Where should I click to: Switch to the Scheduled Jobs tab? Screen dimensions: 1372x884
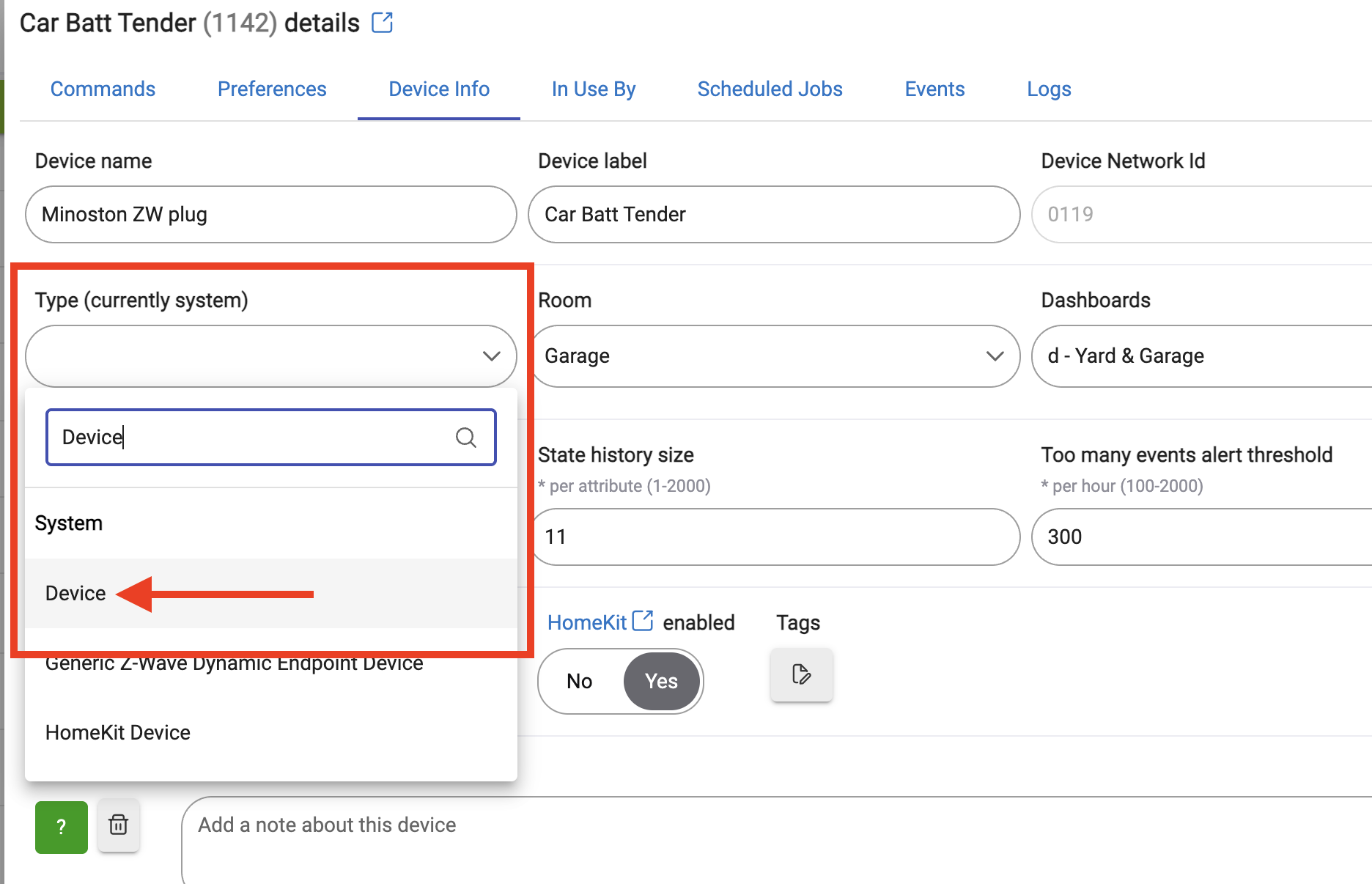coord(770,89)
